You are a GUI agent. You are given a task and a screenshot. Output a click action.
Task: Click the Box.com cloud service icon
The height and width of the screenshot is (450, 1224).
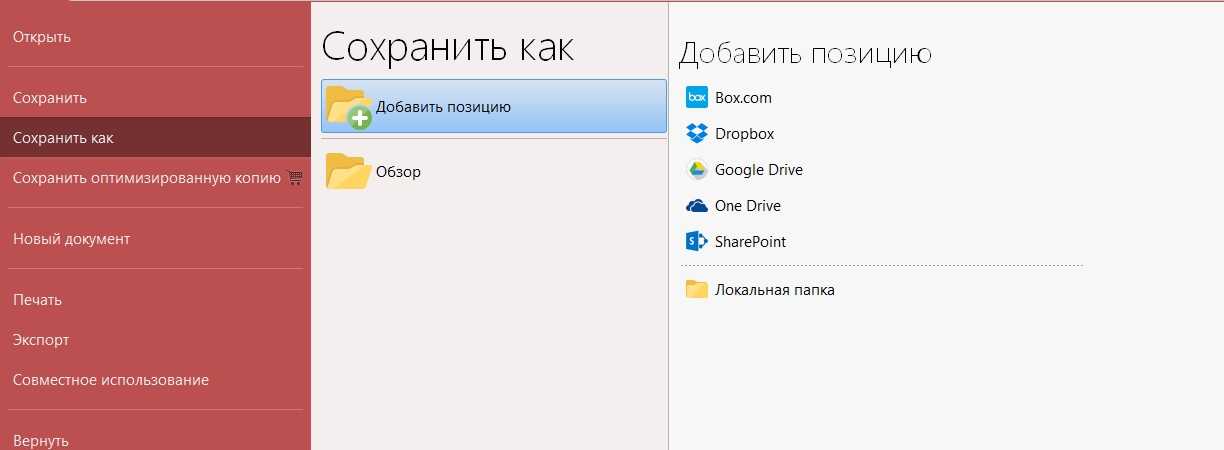click(697, 98)
